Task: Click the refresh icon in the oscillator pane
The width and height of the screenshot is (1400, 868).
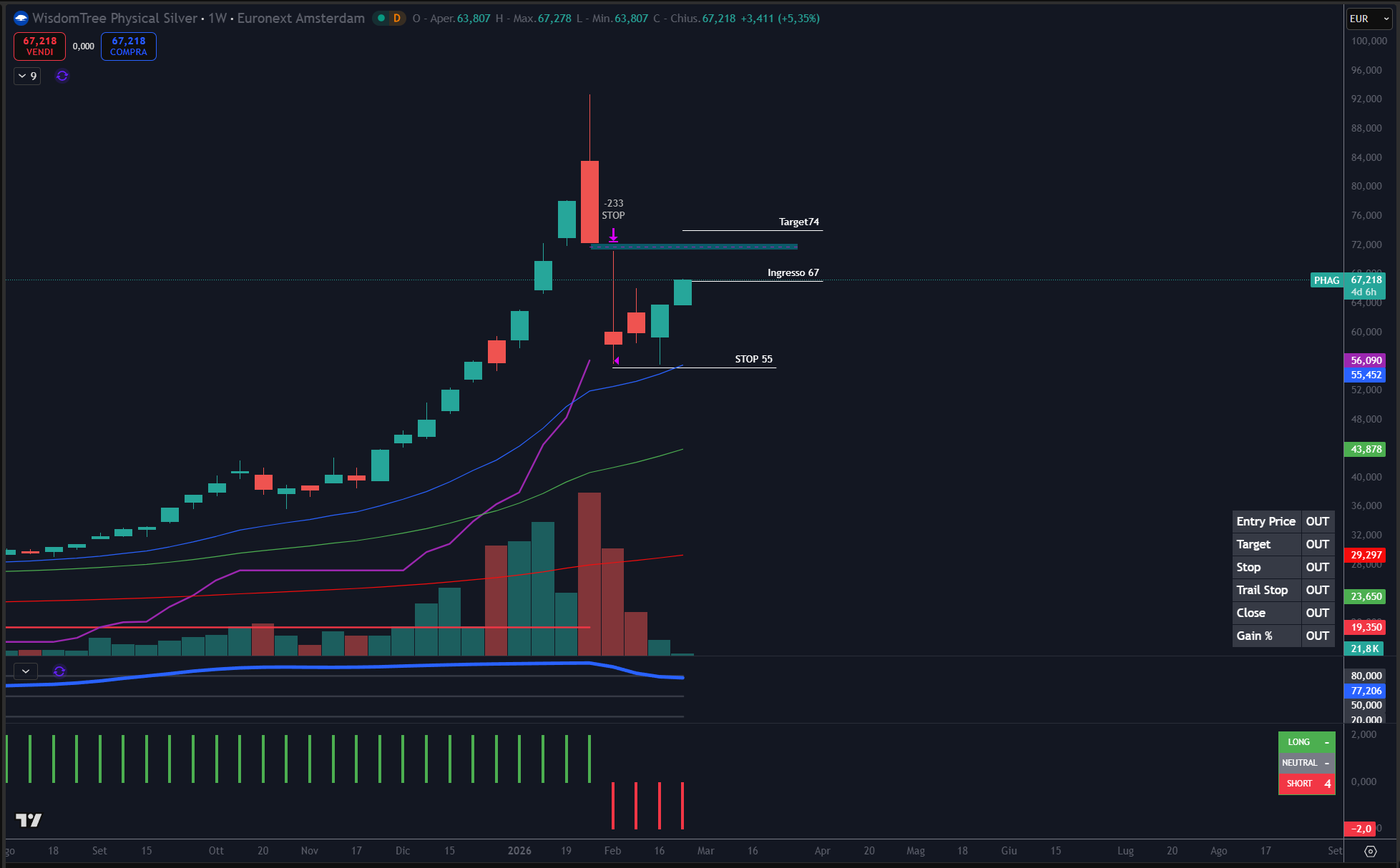Action: click(x=59, y=671)
